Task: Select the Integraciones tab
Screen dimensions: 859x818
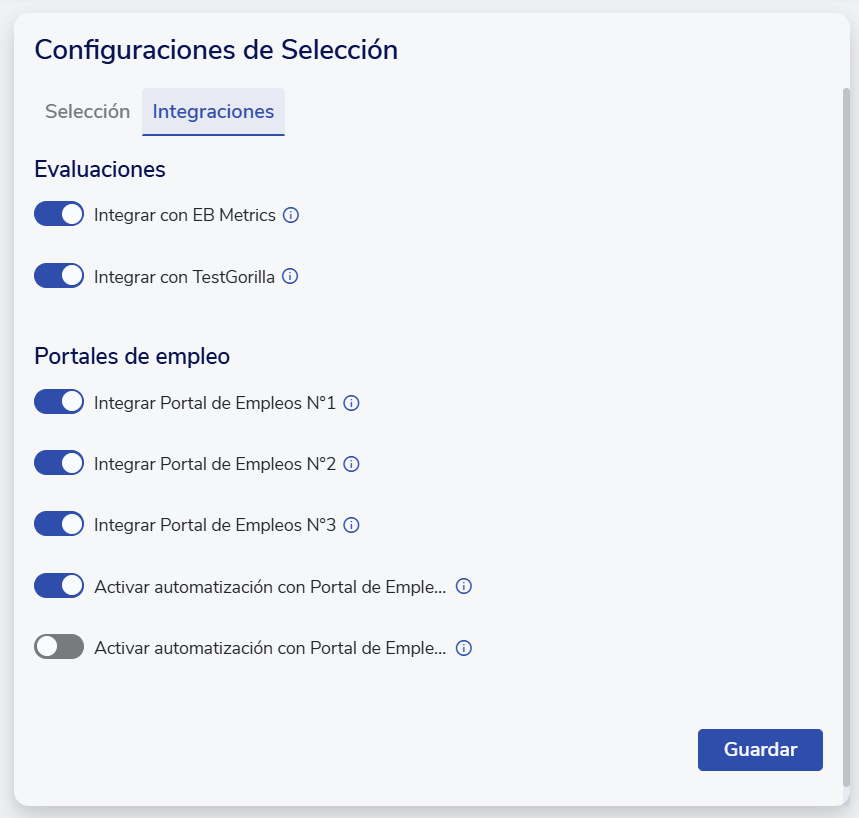Action: (213, 111)
